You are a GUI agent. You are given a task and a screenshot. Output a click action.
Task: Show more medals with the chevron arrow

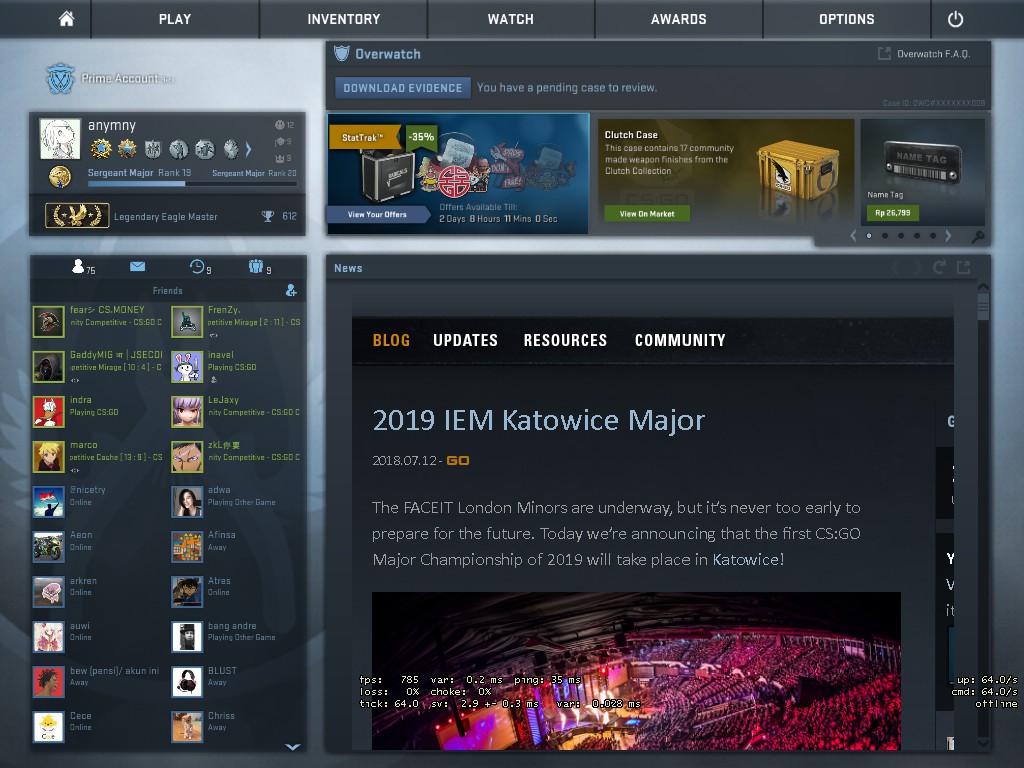pos(248,150)
